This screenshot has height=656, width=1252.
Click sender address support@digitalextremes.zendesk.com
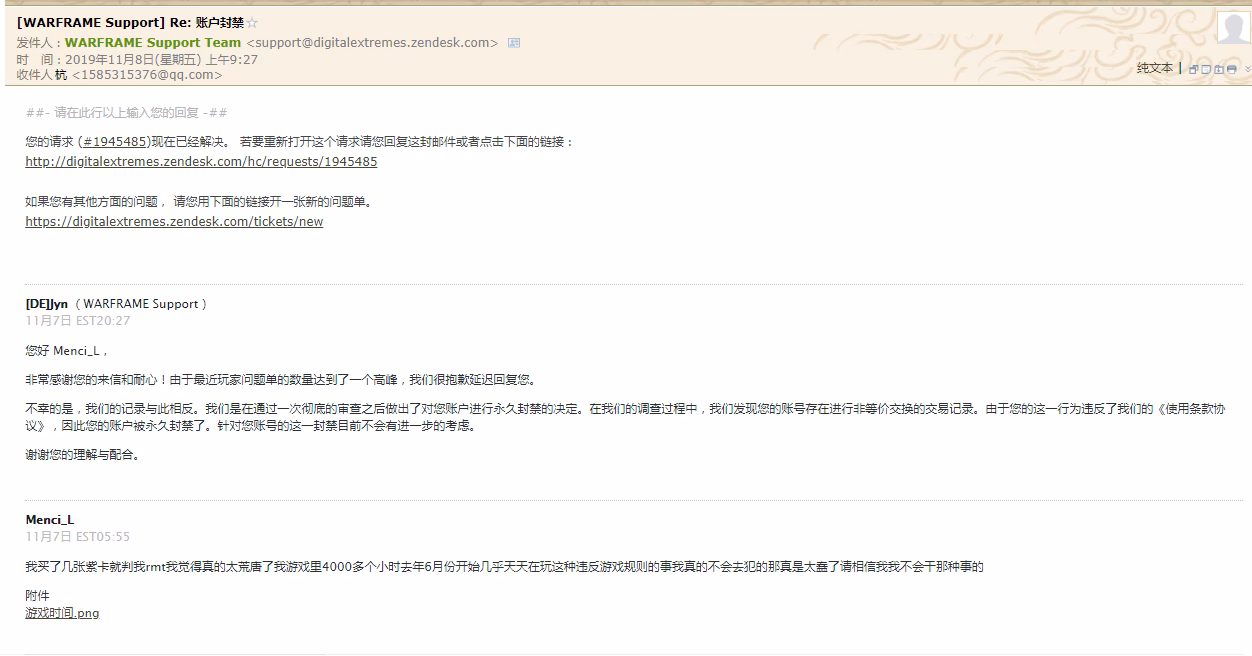[x=372, y=43]
